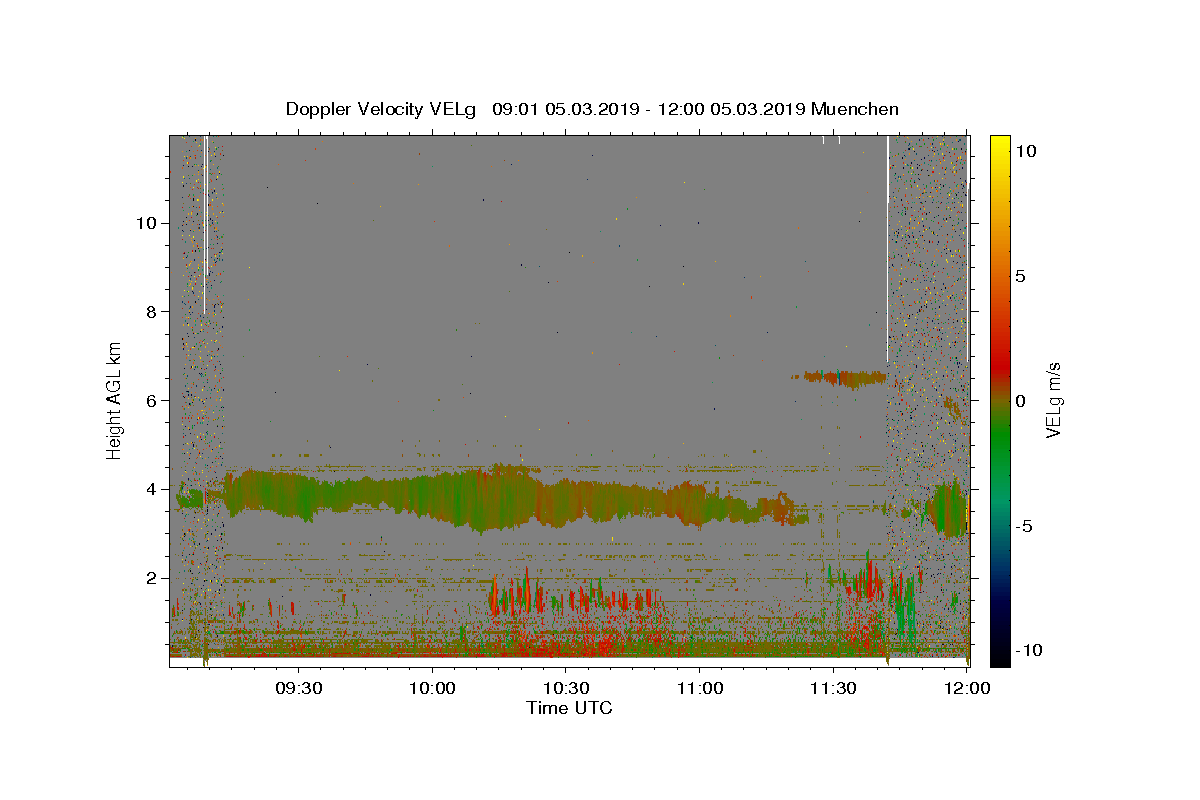Click the 'Height AGL km' axis label

tap(114, 400)
